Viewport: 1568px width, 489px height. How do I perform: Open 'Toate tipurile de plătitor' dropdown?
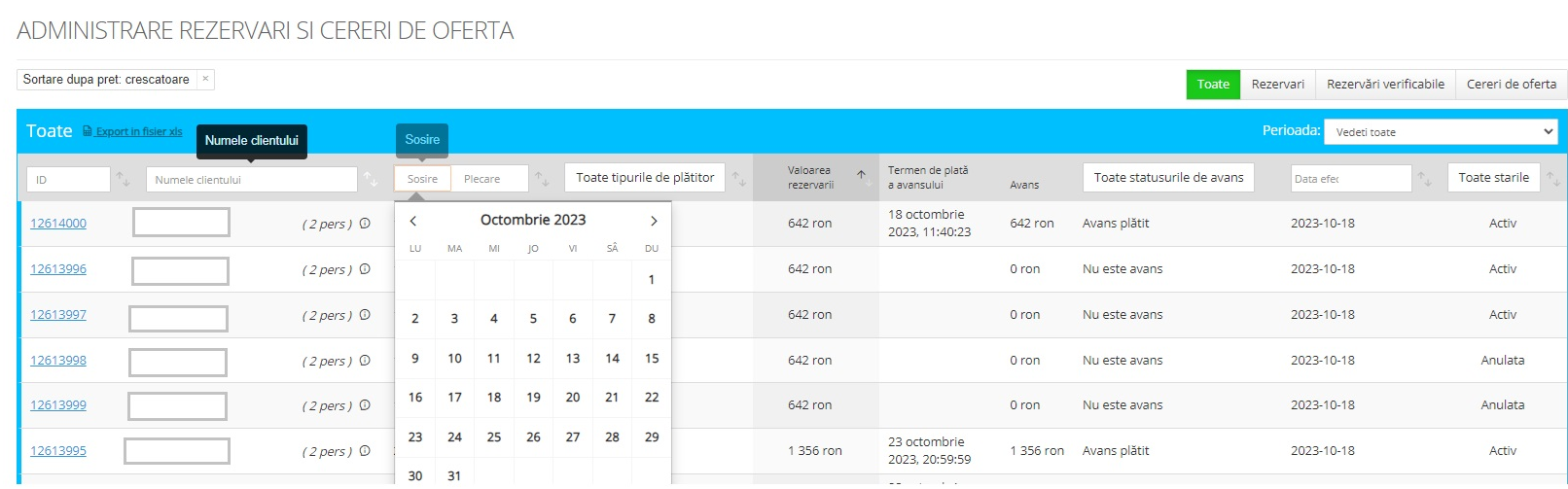tap(645, 178)
